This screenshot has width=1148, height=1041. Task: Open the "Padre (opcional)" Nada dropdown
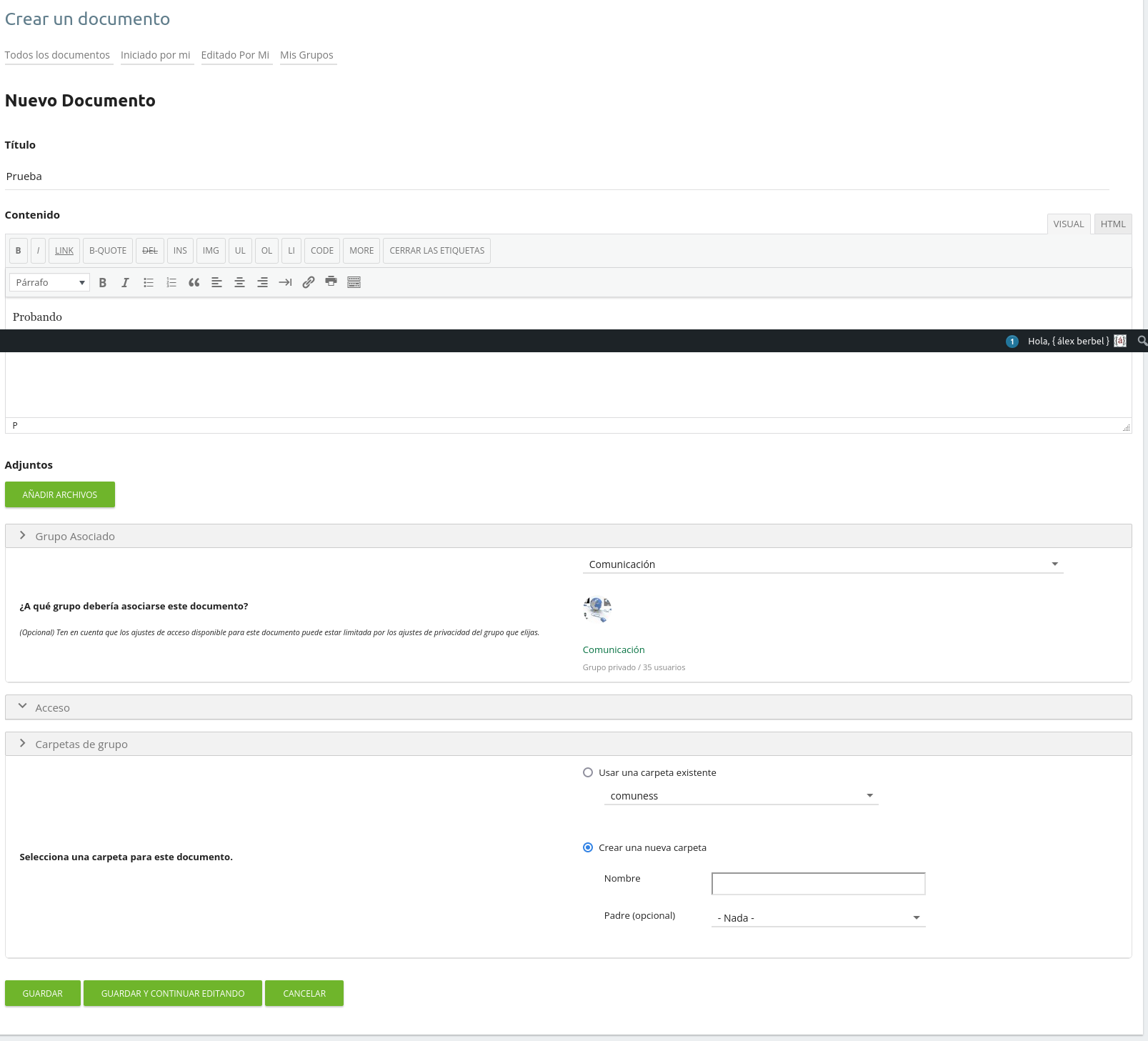[x=818, y=918]
